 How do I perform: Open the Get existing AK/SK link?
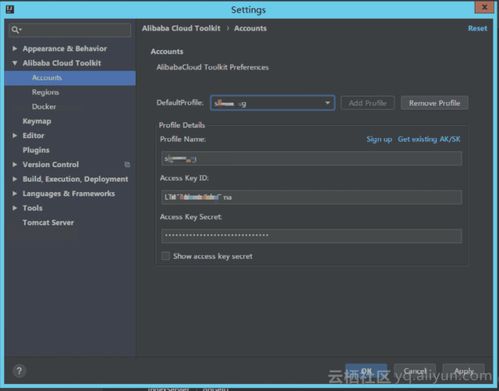coord(429,139)
